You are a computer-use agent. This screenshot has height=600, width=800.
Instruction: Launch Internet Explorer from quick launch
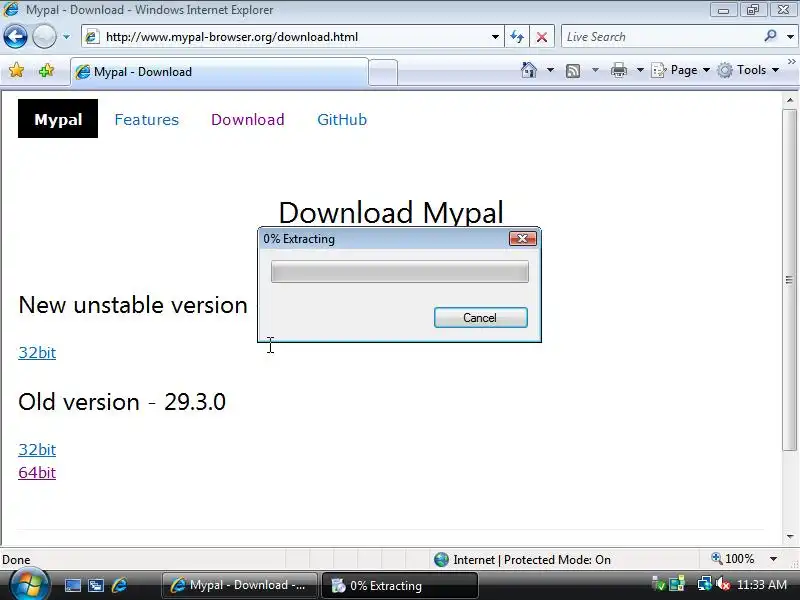[119, 586]
